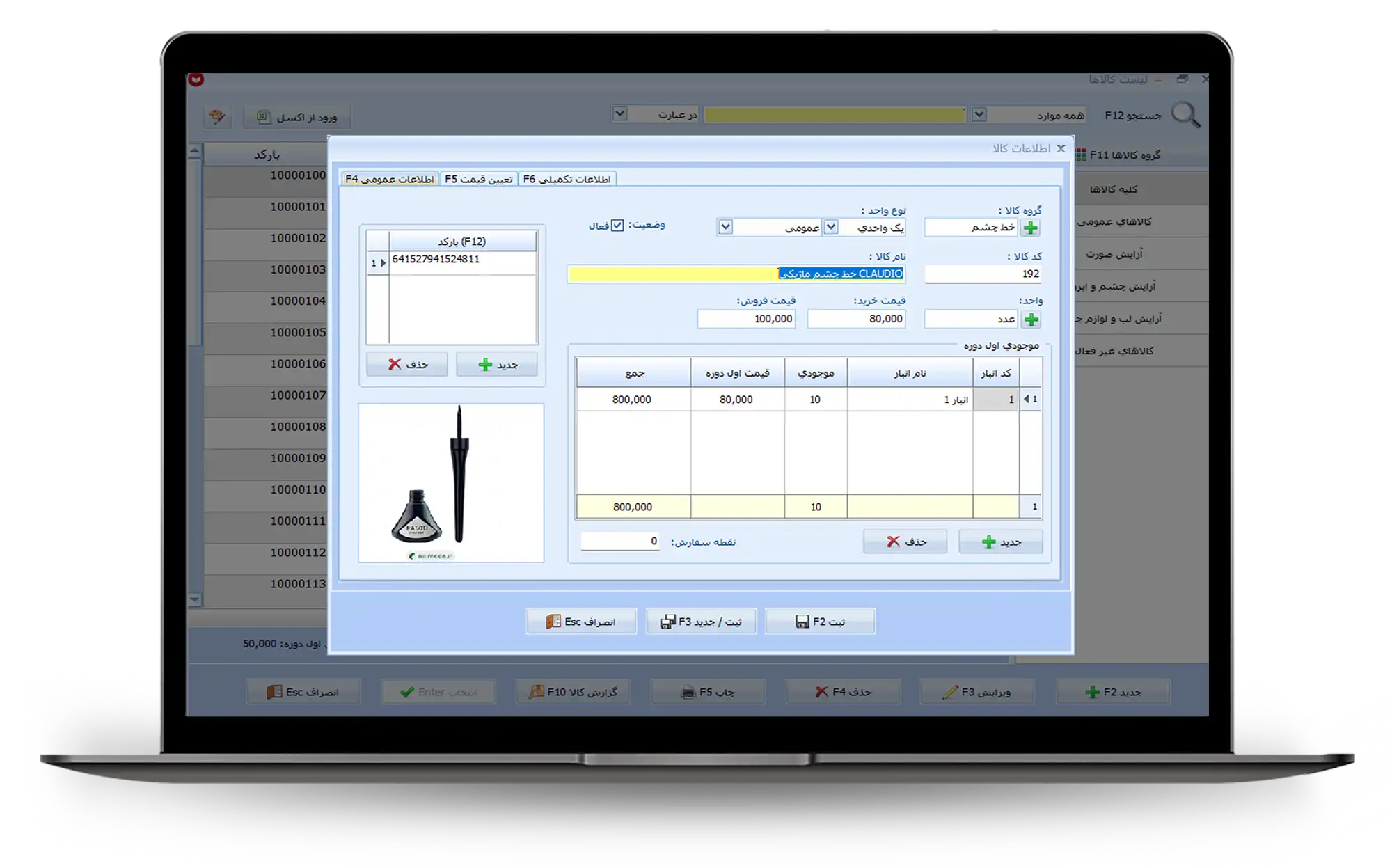The image size is (1392, 868).
Task: Click the بارکد column header in main list
Action: (266, 155)
